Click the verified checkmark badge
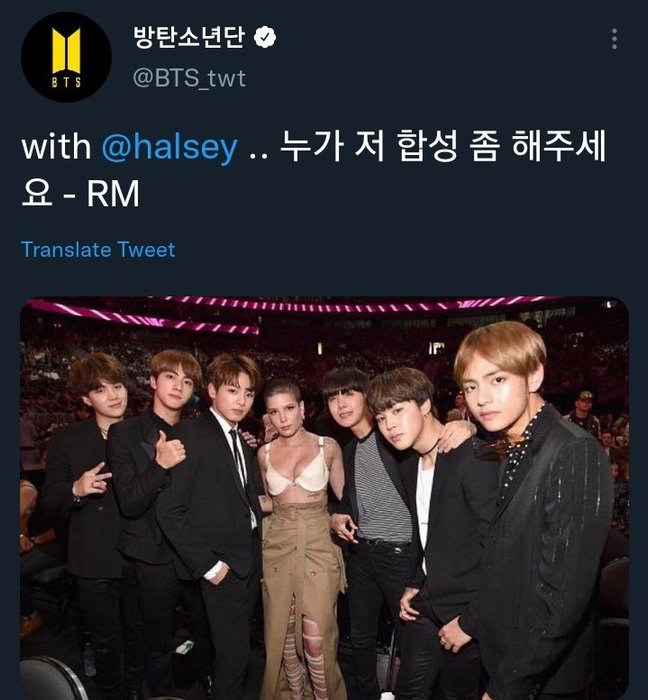This screenshot has height=700, width=648. click(265, 38)
